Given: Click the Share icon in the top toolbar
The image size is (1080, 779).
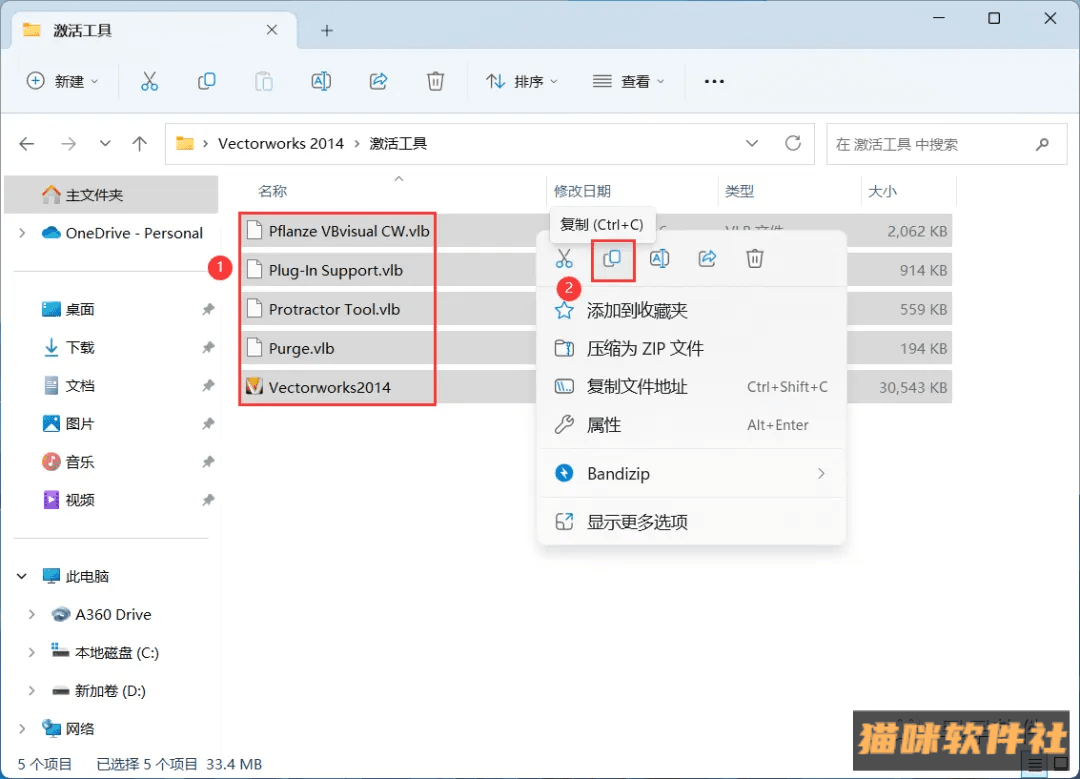Looking at the screenshot, I should 378,81.
